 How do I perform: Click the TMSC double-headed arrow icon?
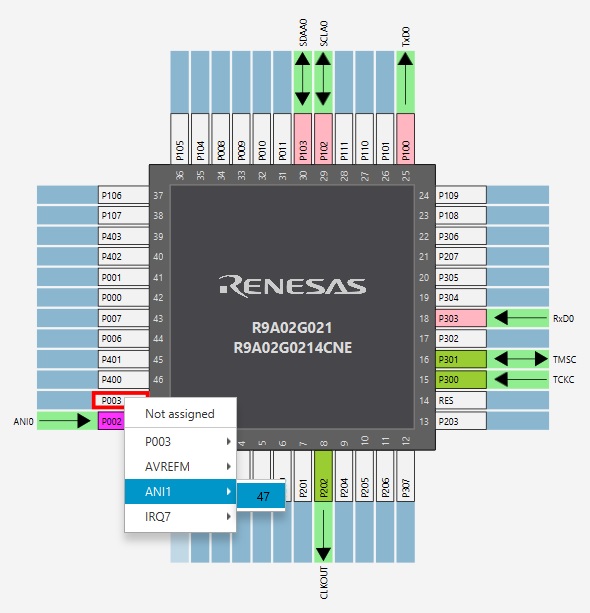[x=521, y=359]
